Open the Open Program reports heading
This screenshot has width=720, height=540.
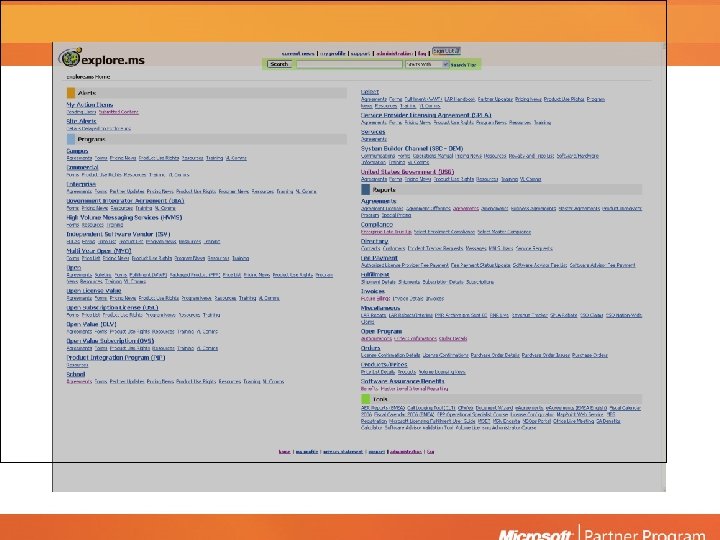coord(381,331)
